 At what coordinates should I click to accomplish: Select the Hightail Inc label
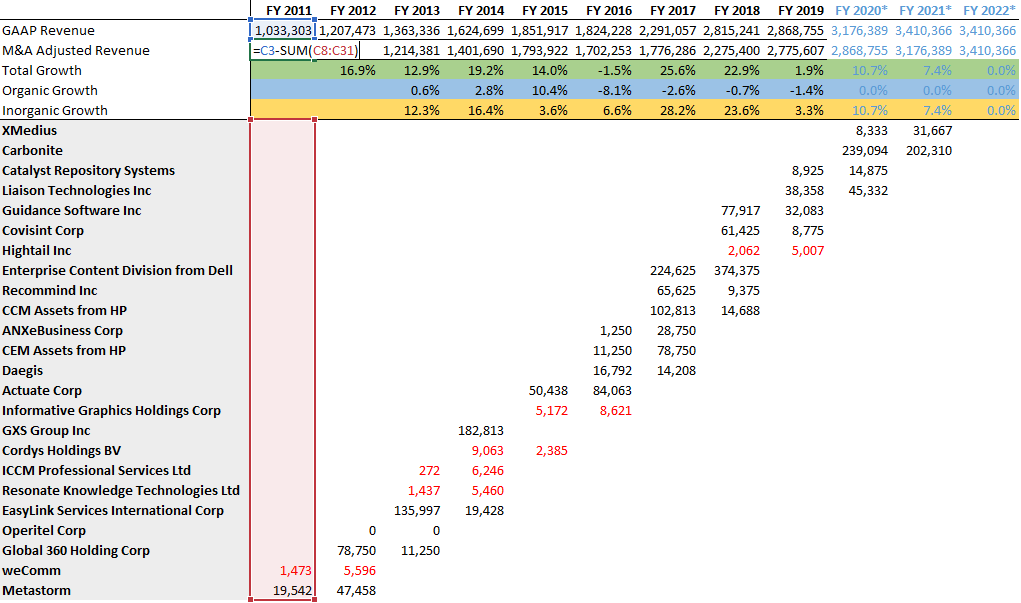[x=36, y=251]
